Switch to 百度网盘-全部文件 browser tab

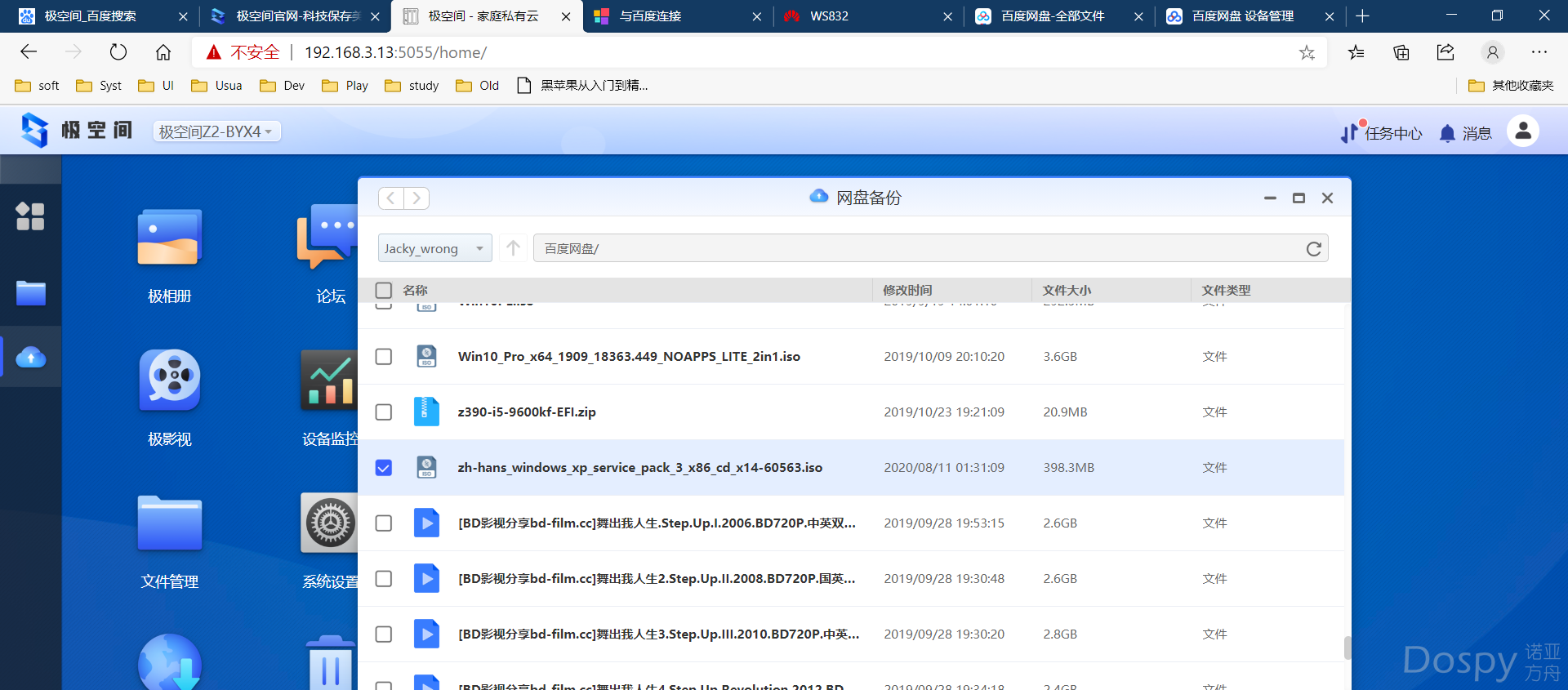pos(1059,16)
